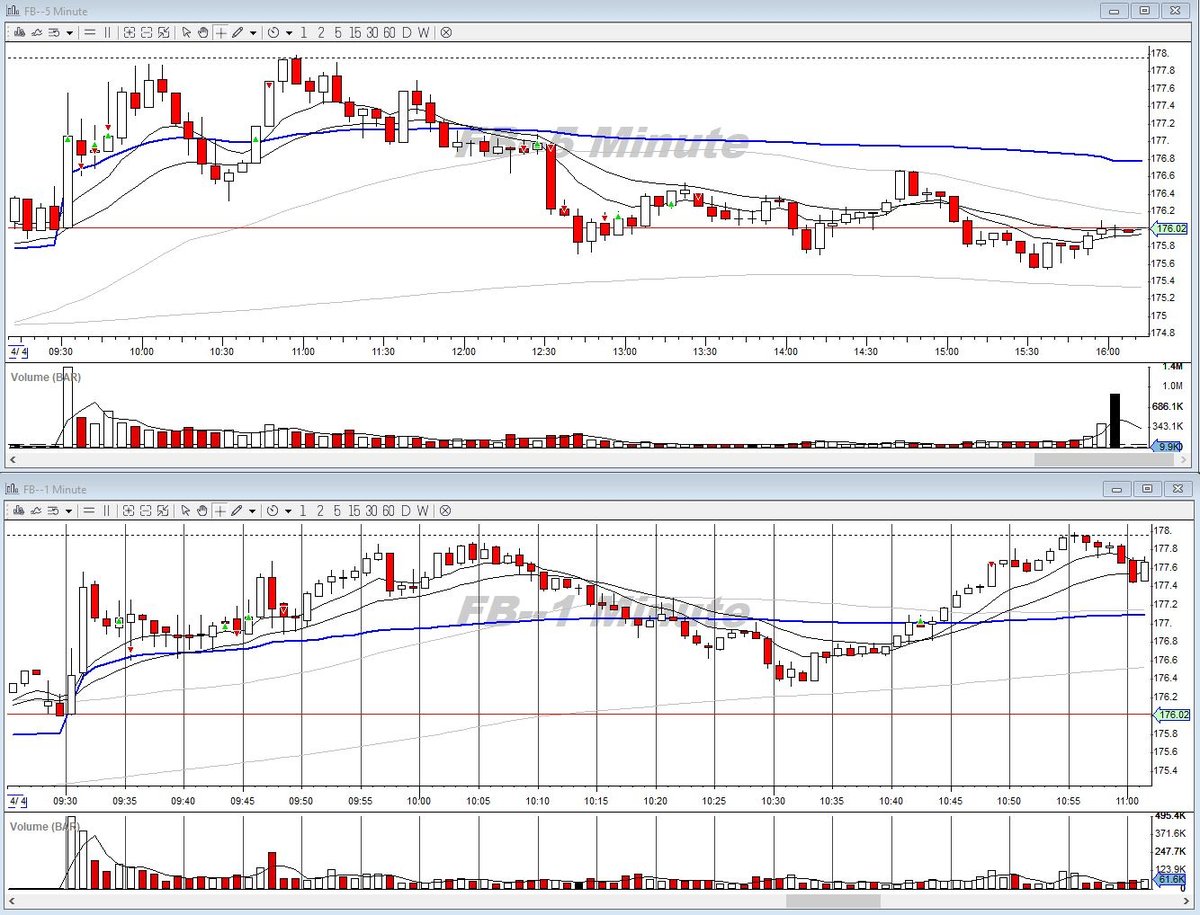1200x915 pixels.
Task: Open indicators list icon in 5 Minute toolbar
Action: point(54,32)
